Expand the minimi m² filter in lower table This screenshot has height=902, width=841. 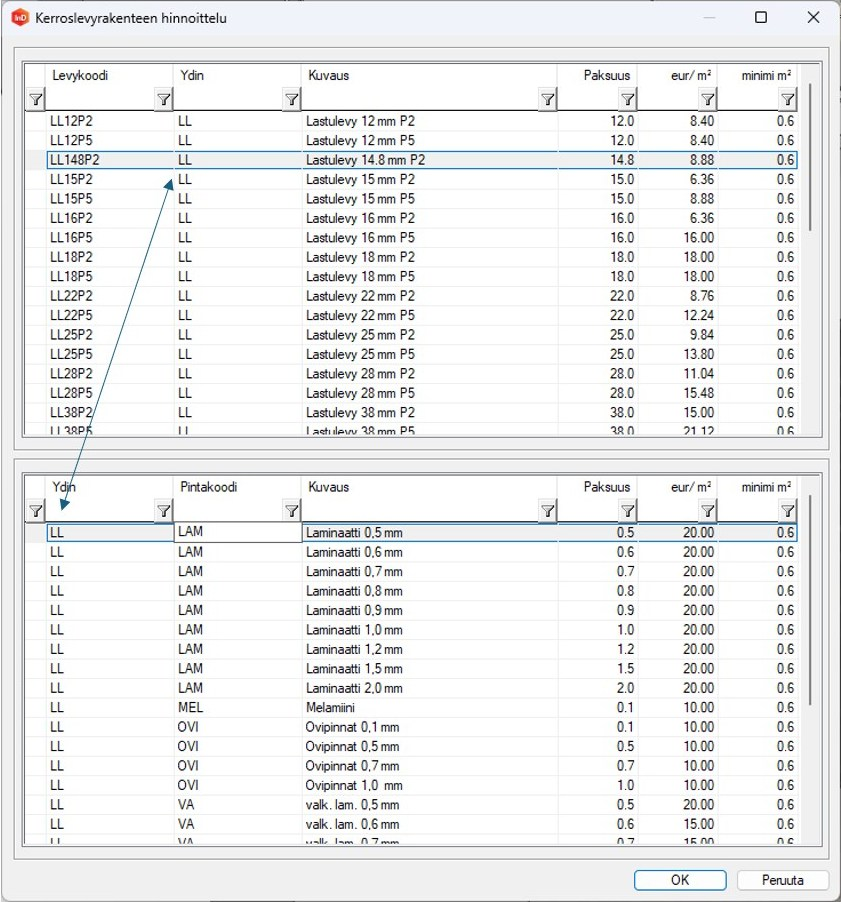coord(787,511)
